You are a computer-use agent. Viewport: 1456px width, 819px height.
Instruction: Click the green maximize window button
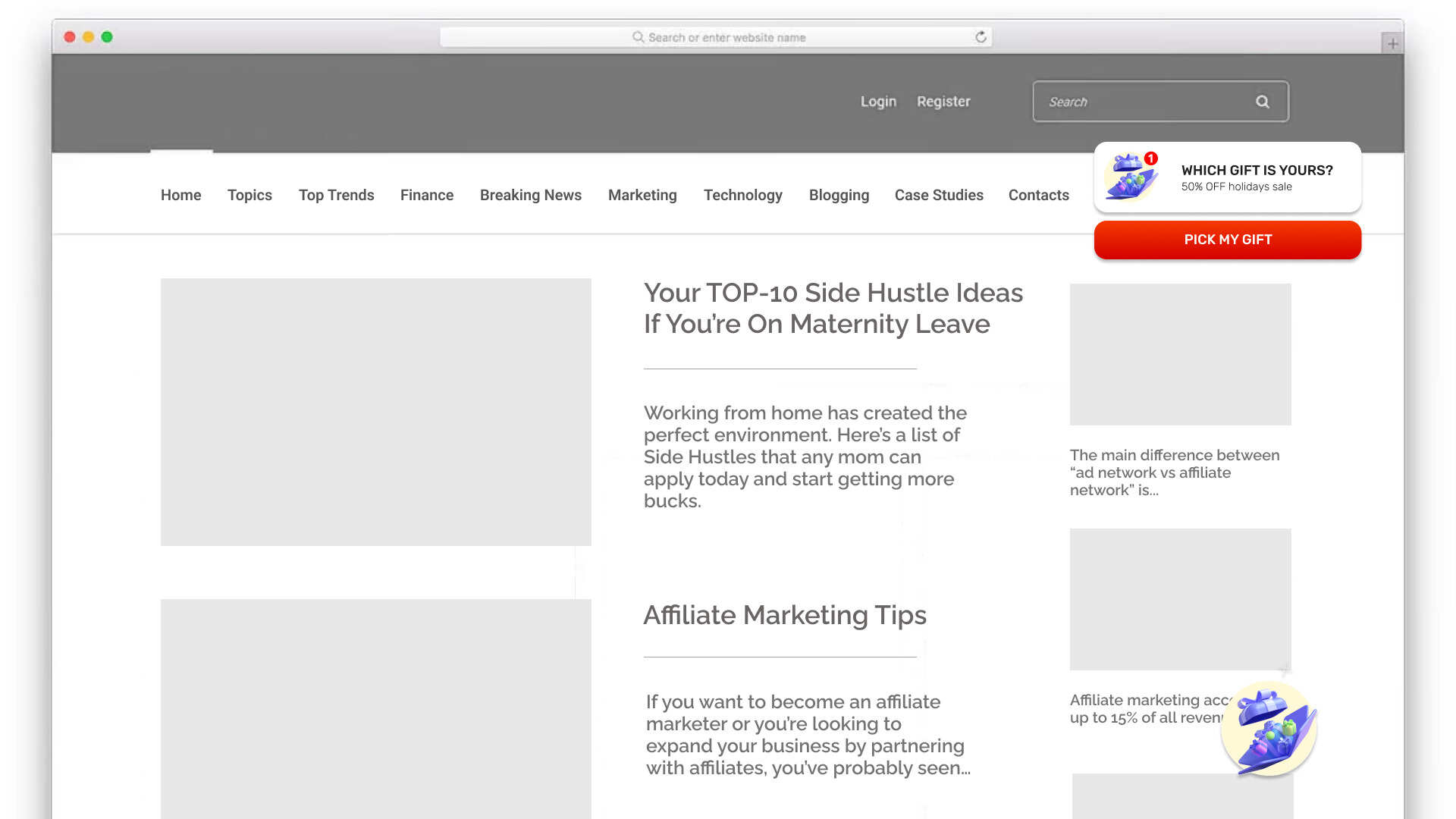coord(107,37)
